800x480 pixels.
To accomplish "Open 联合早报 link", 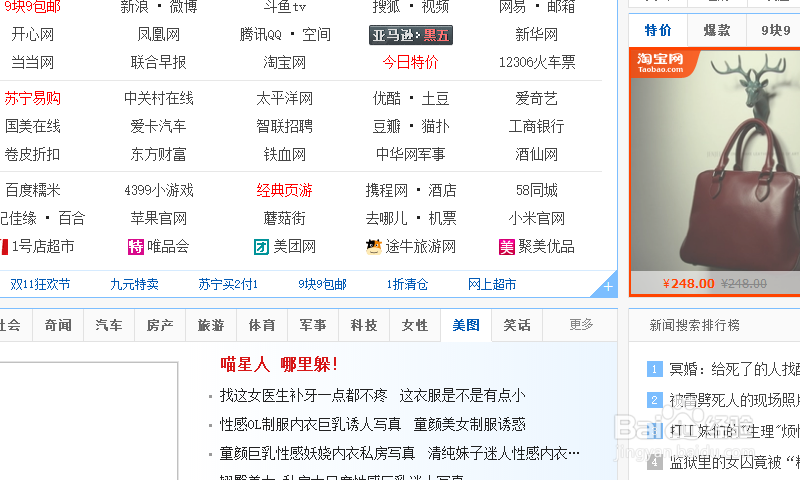I will click(159, 62).
